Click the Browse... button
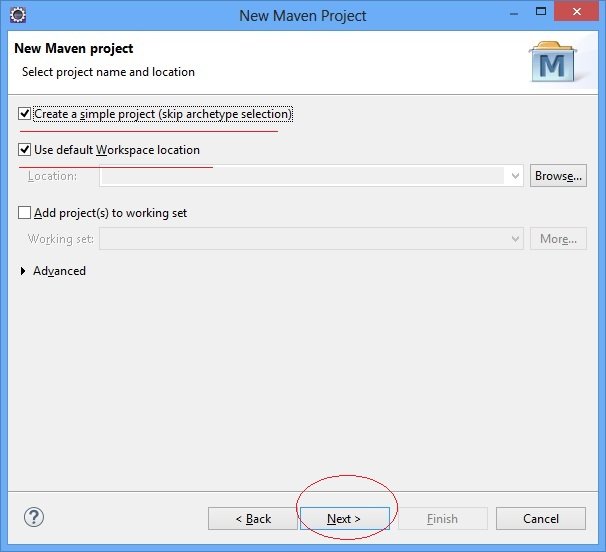 (x=558, y=176)
